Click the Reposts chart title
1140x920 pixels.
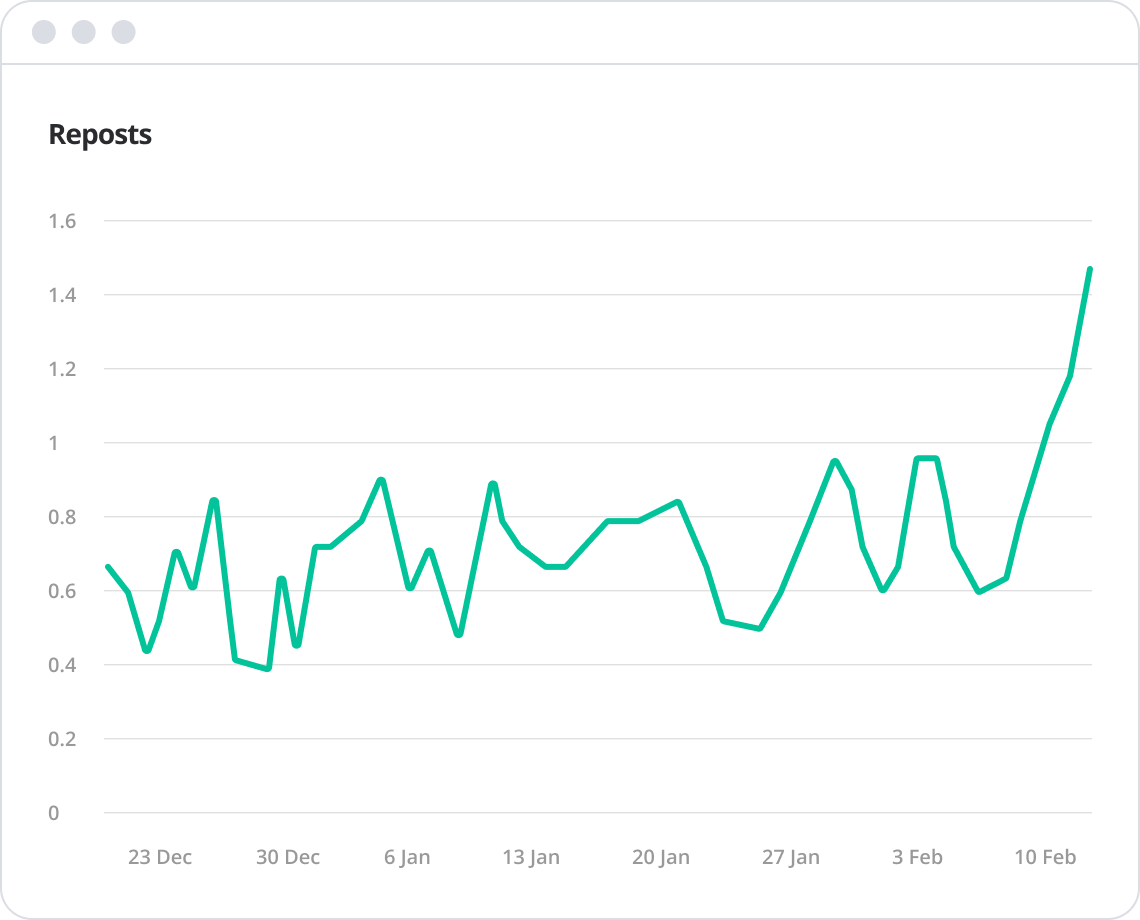pyautogui.click(x=100, y=135)
